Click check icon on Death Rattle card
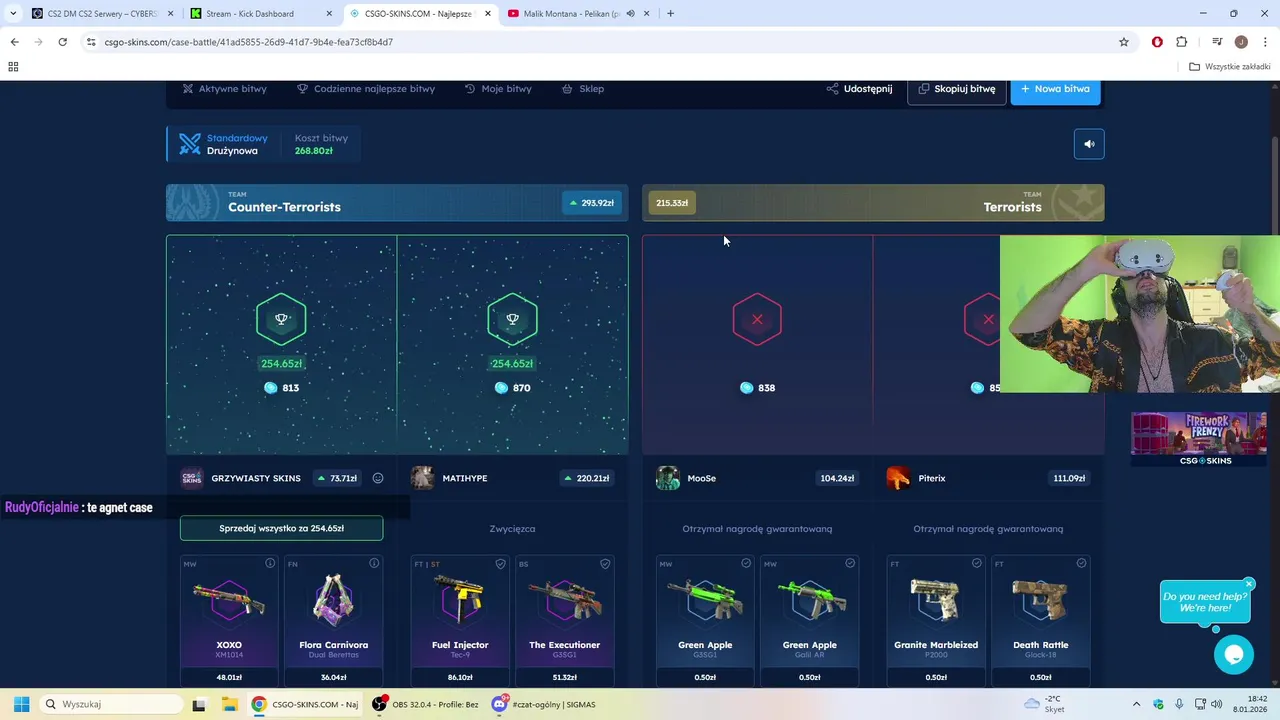The image size is (1280, 720). point(1081,564)
